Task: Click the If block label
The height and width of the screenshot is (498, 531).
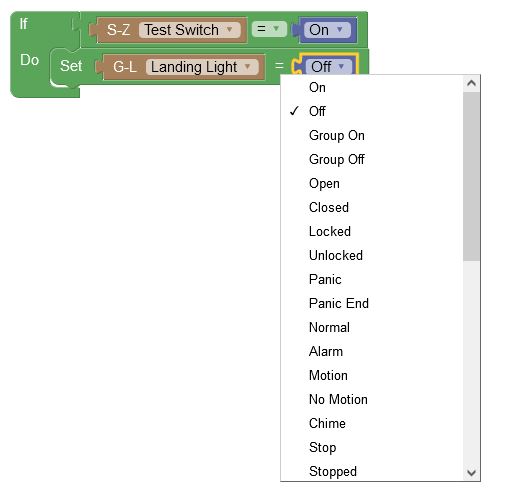Action: [23, 24]
